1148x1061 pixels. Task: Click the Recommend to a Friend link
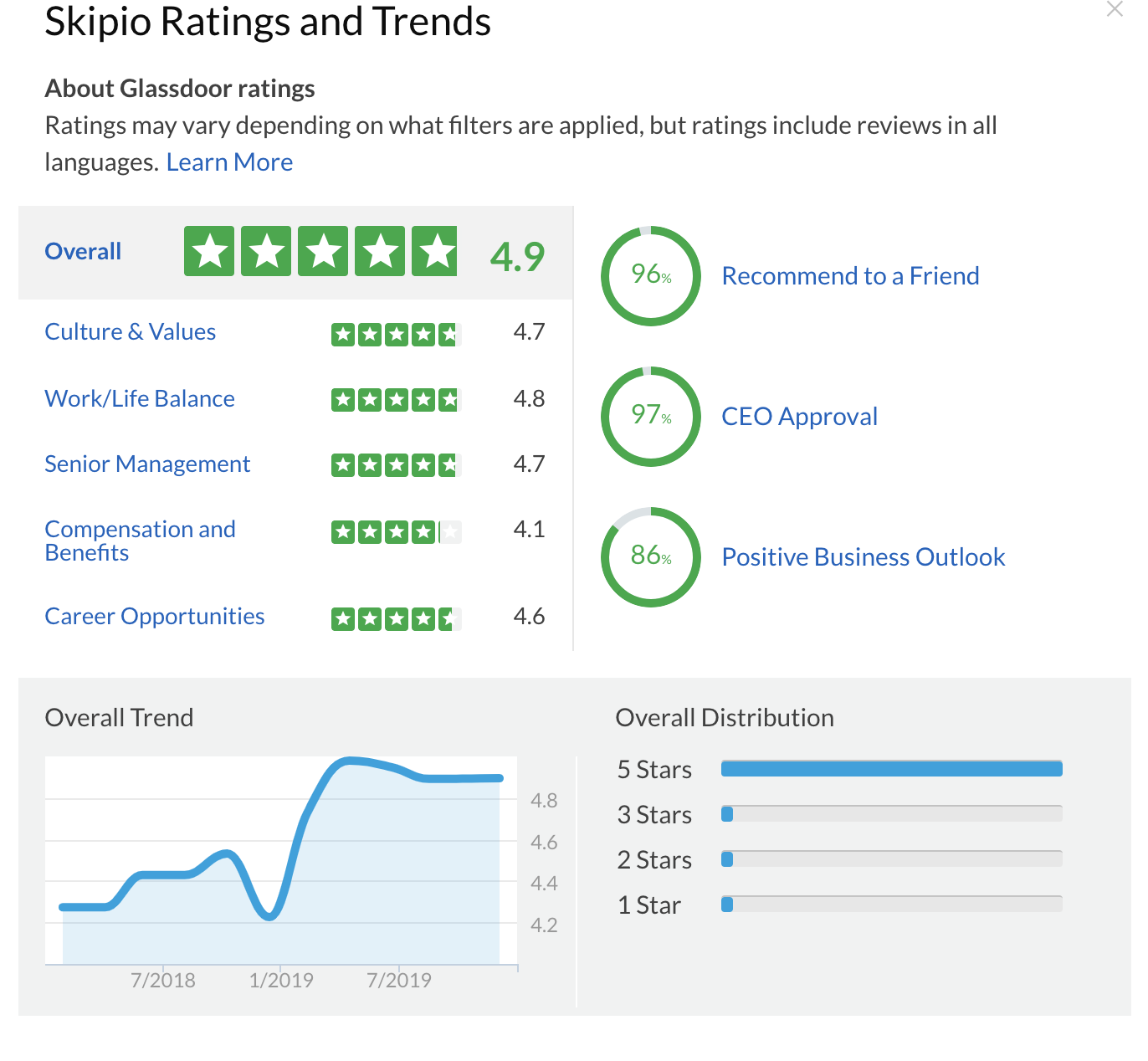(850, 276)
